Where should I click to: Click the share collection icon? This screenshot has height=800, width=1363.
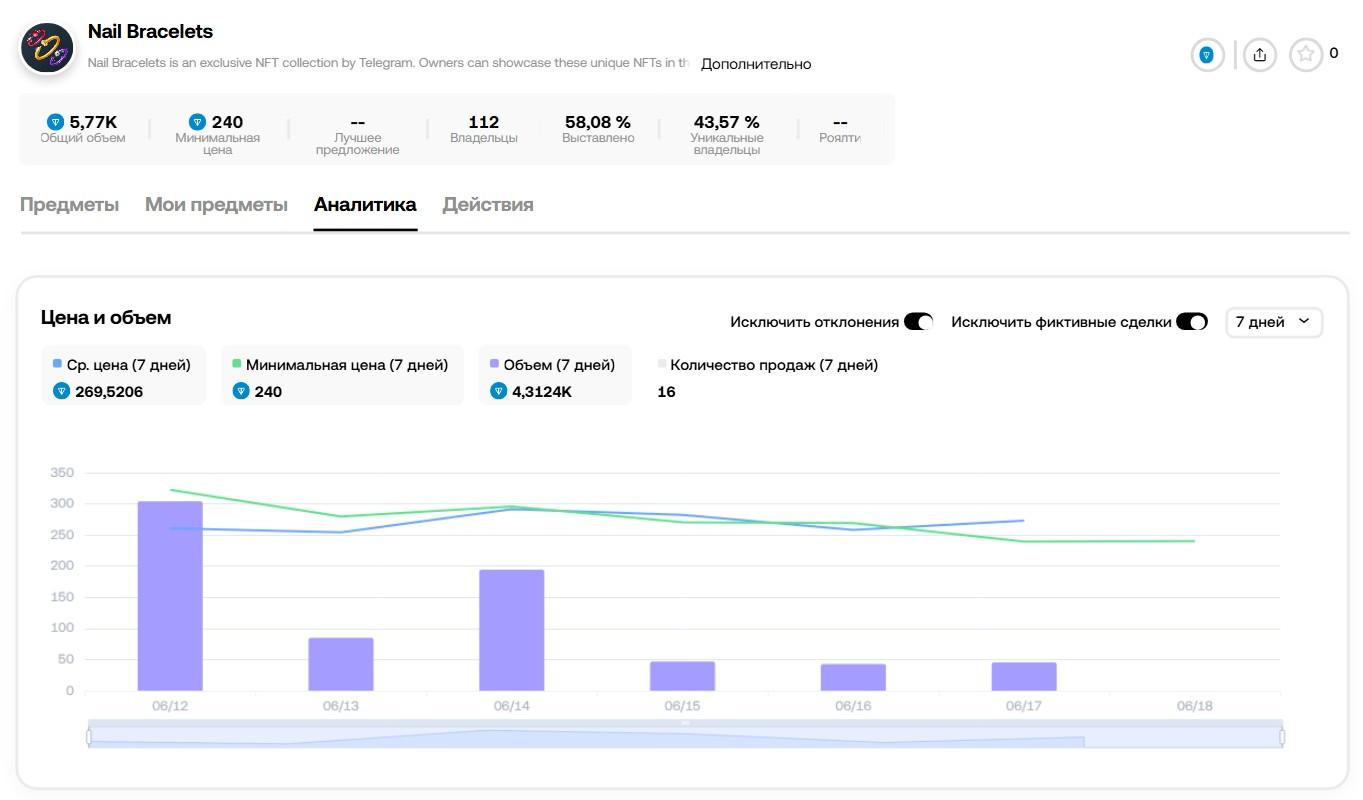[x=1259, y=55]
